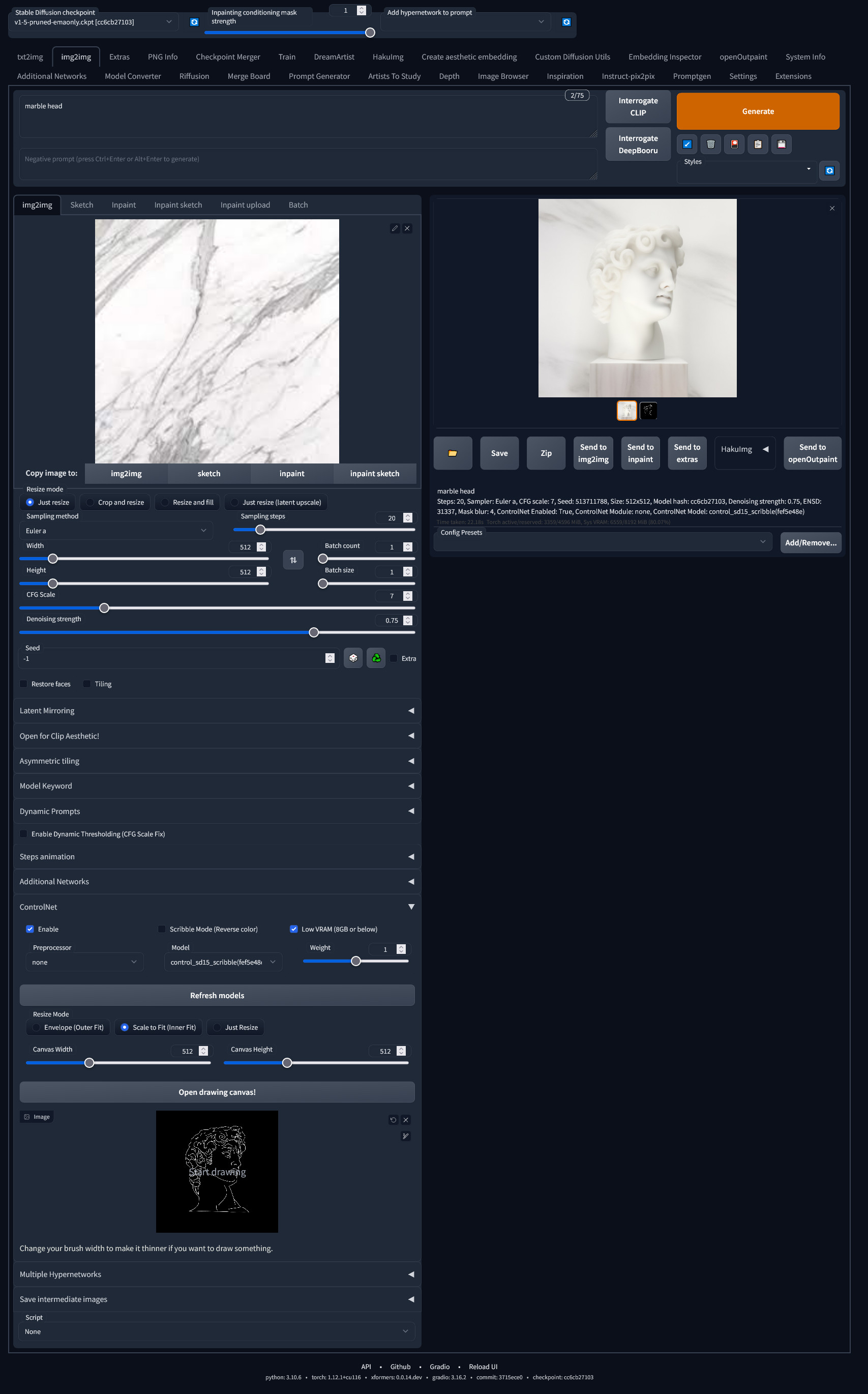This screenshot has width=868, height=1394.
Task: Open the Checkpoint Merger tab
Action: pos(228,56)
